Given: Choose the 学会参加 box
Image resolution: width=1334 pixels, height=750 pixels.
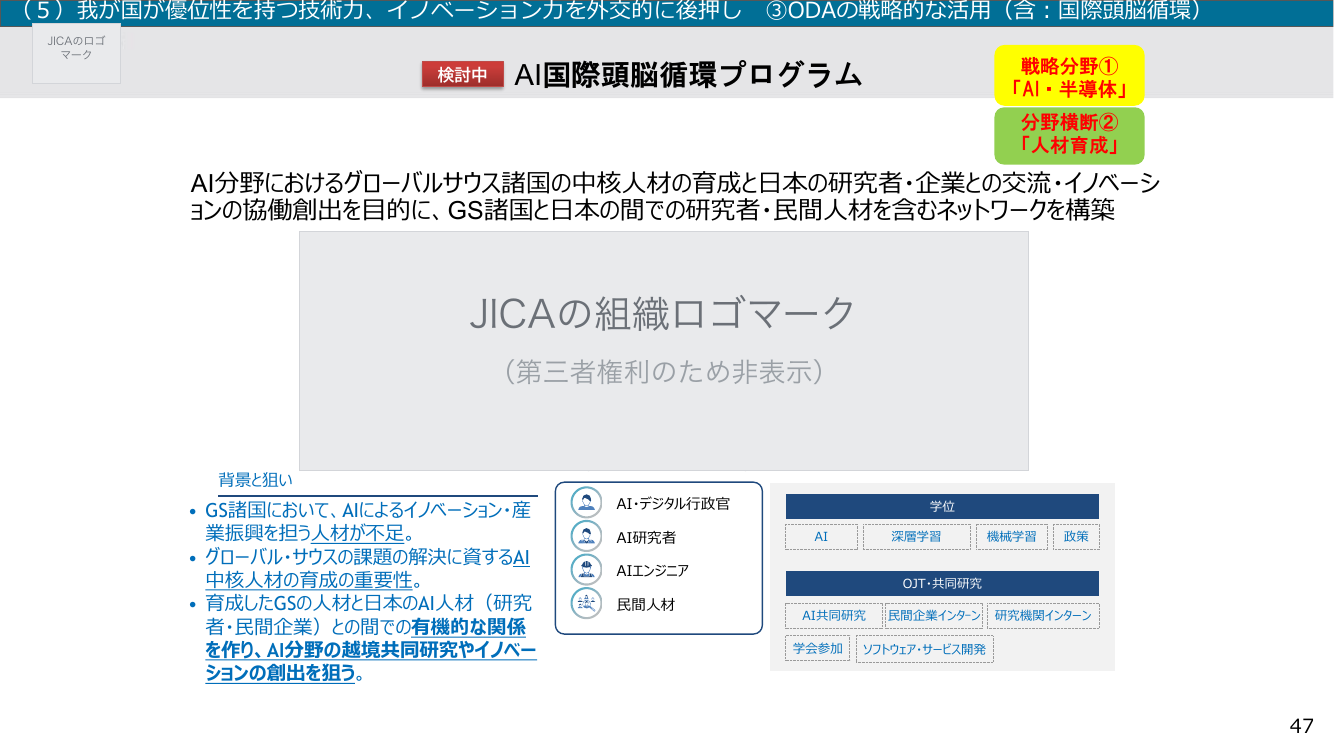Looking at the screenshot, I should [818, 649].
